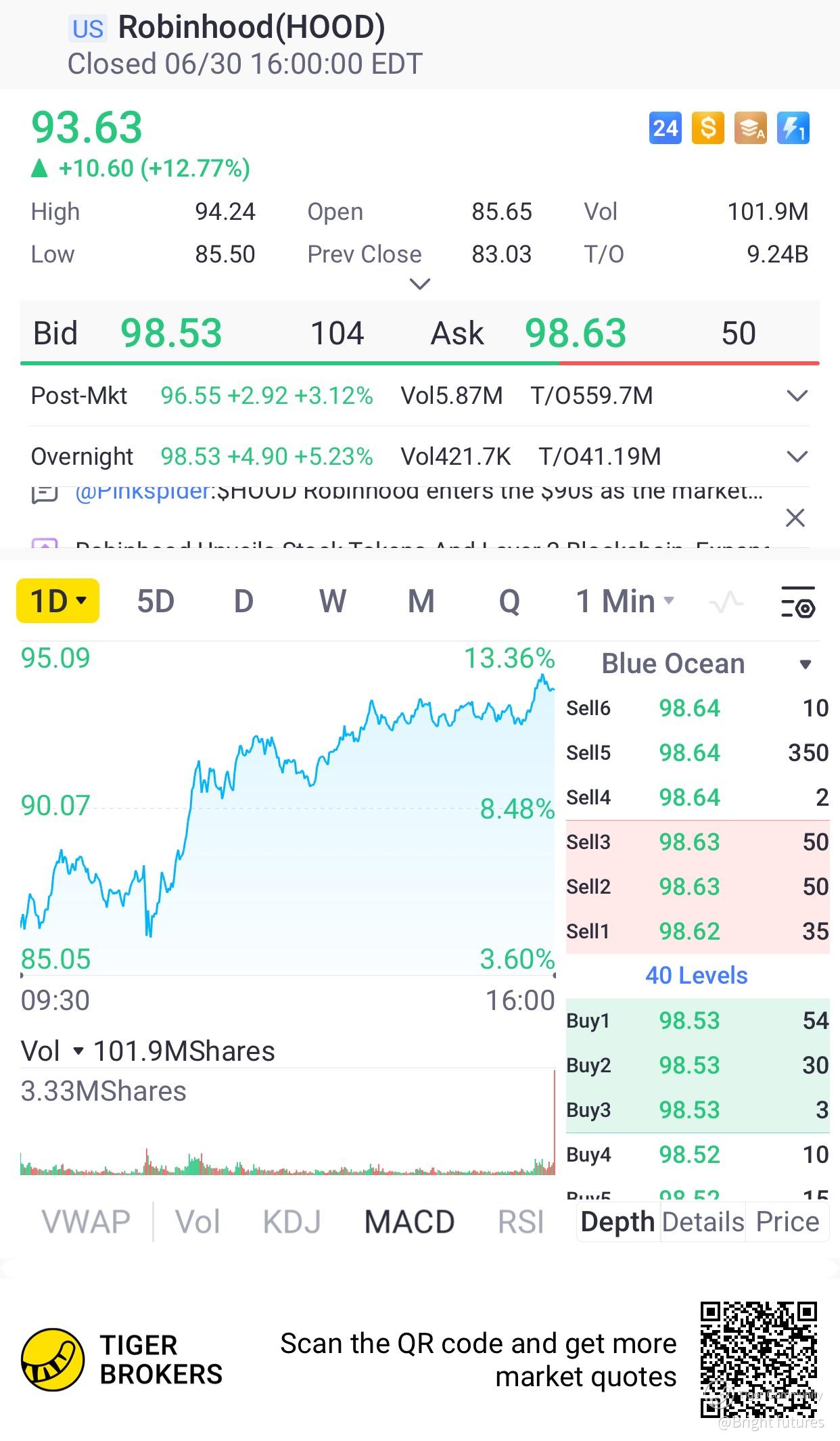Tap Buy3 row with size 3
Screen dimensions: 840x1441
pyautogui.click(x=697, y=1110)
